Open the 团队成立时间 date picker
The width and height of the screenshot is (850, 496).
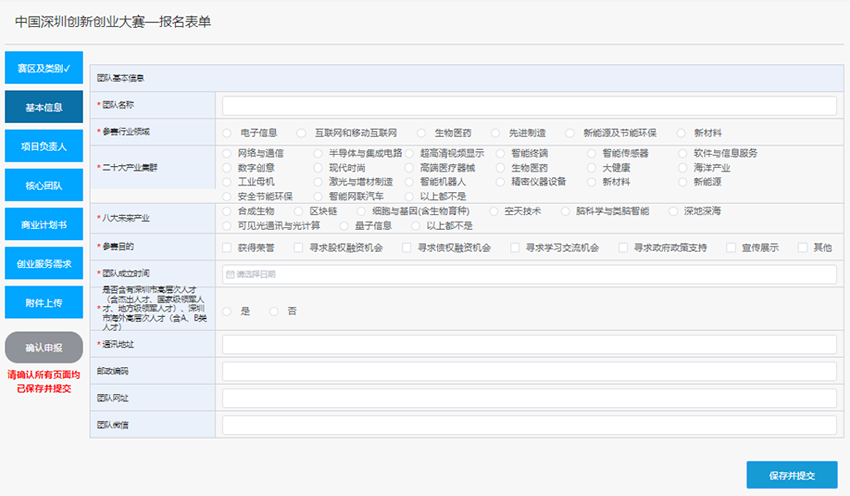pos(529,274)
